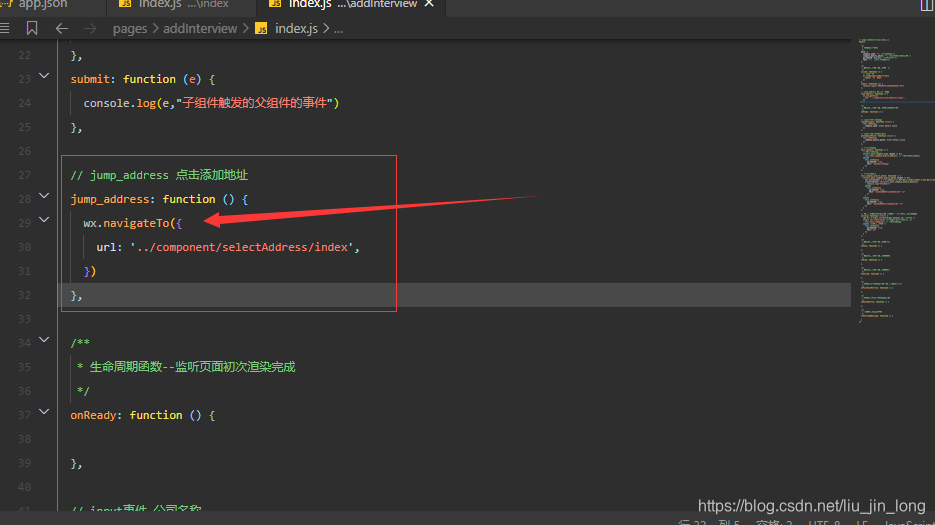The height and width of the screenshot is (525, 935).
Task: Go forward with the right arrow
Action: [x=89, y=28]
